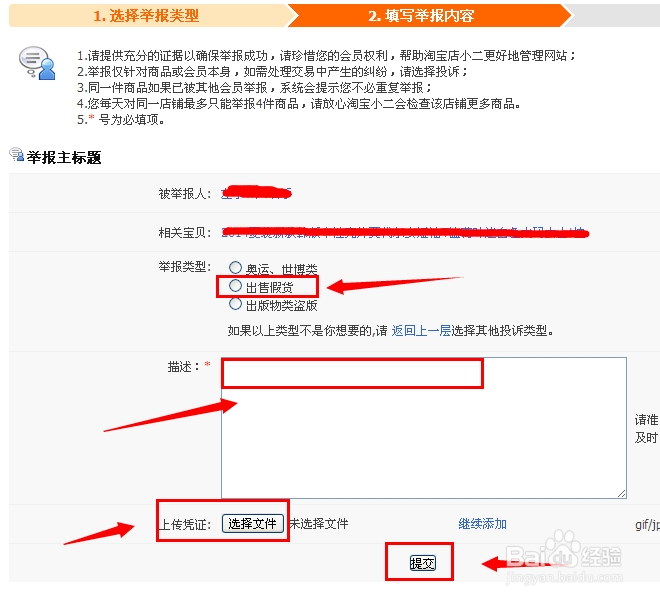The width and height of the screenshot is (660, 600).
Task: Click the chat bubble user icon
Action: pos(37,63)
